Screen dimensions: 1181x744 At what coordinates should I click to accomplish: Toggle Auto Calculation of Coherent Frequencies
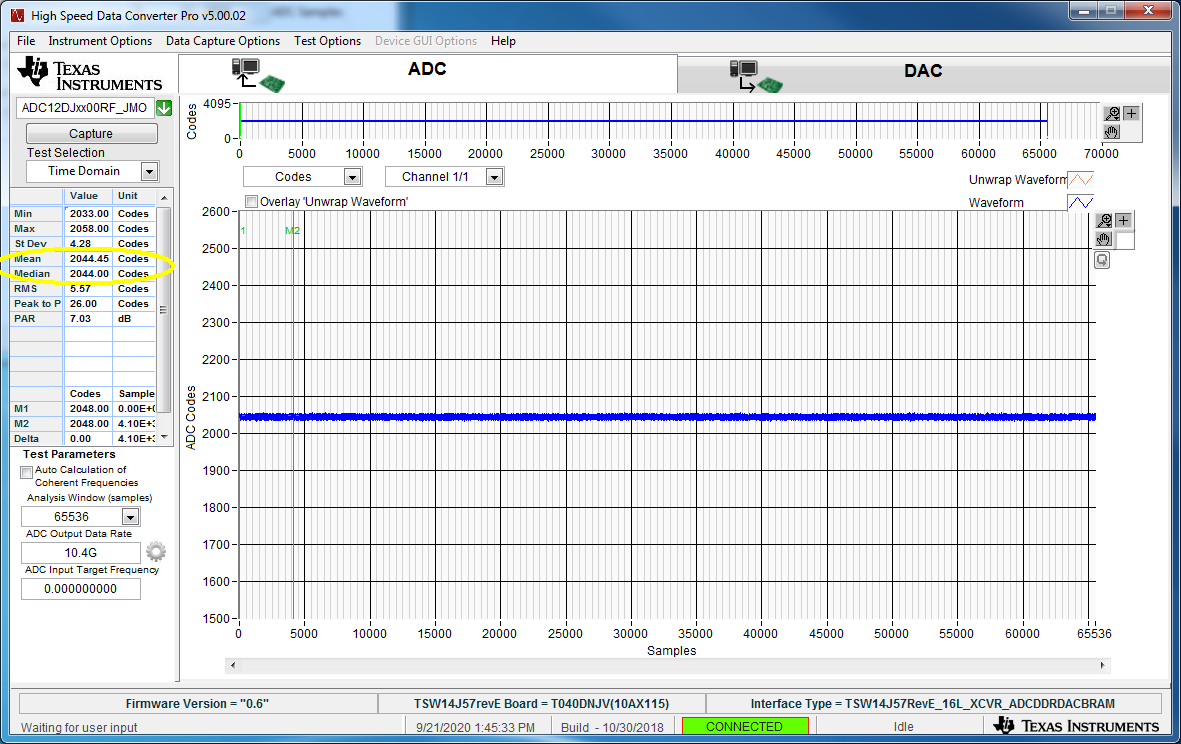point(26,472)
